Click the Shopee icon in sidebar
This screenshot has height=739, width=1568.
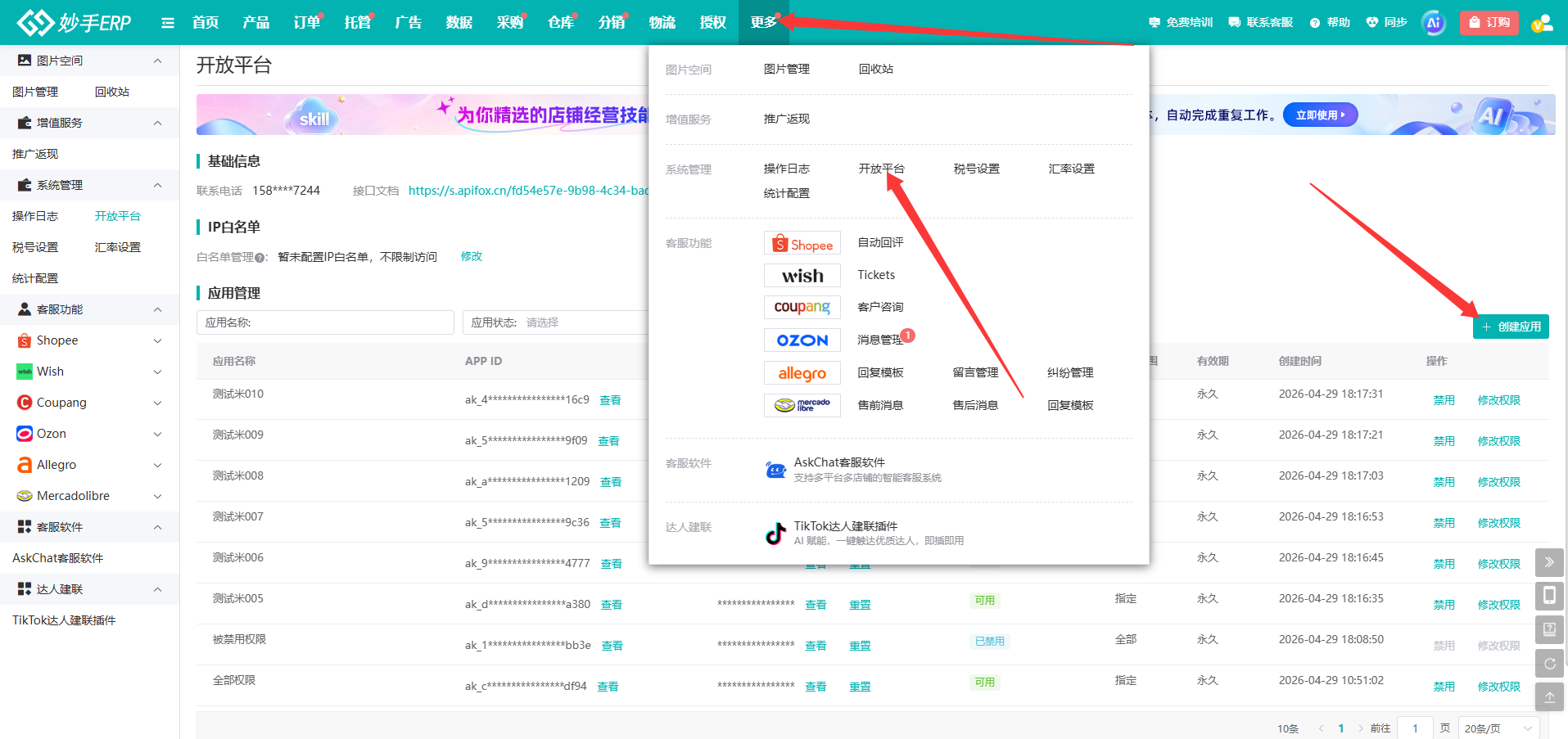click(x=25, y=340)
